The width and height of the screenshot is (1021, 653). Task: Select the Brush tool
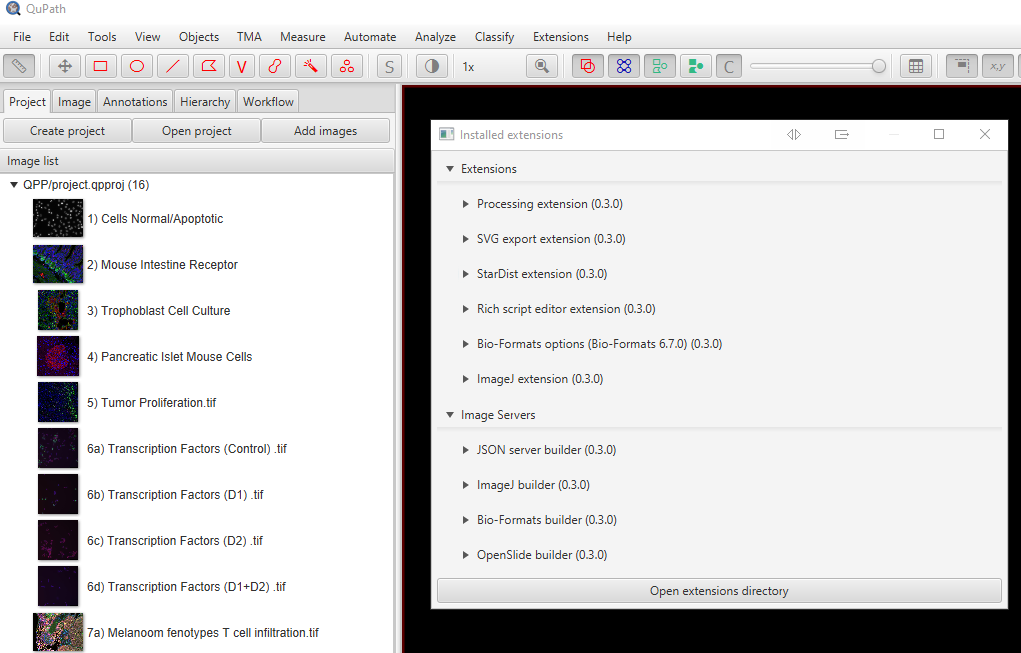[275, 66]
